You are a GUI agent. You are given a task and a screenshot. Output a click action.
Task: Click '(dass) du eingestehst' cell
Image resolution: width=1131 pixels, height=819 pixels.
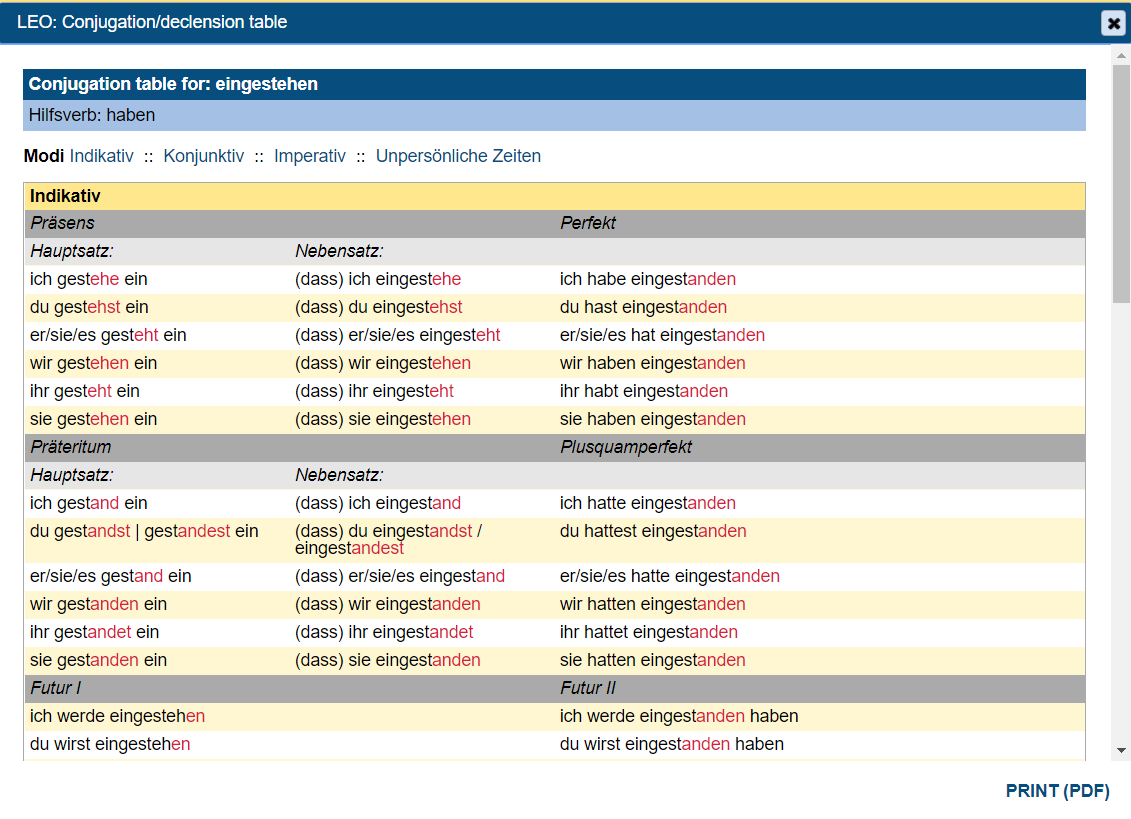pyautogui.click(x=379, y=307)
